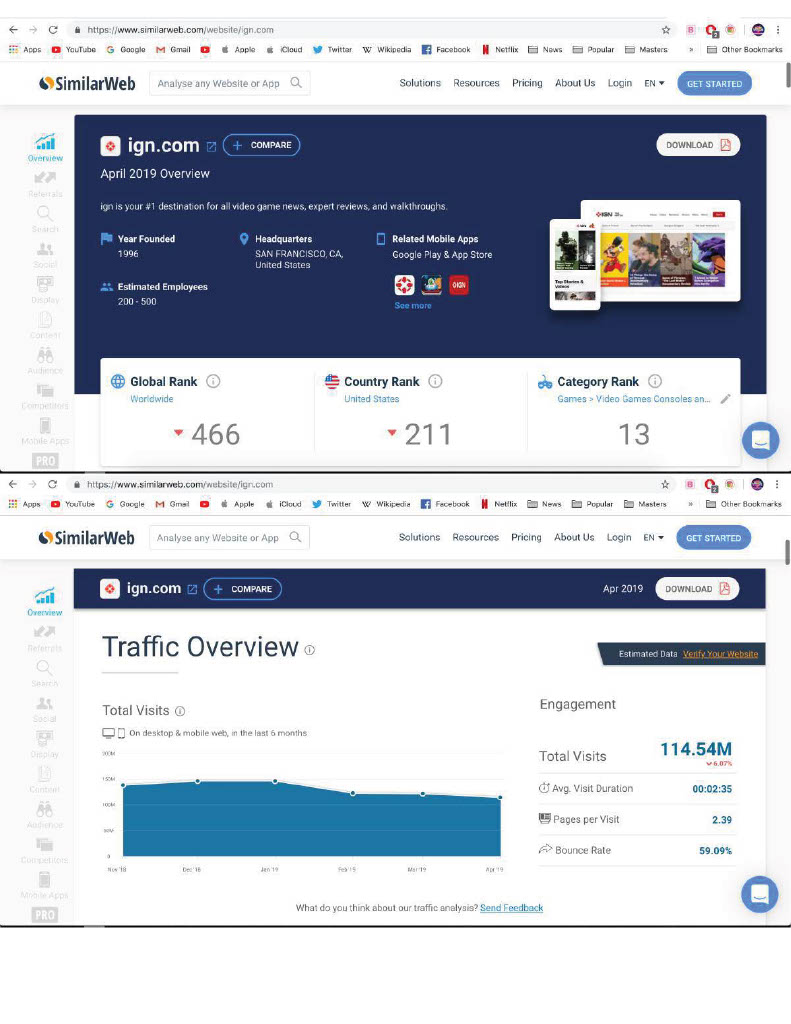The image size is (791, 1024).
Task: Click See more under related mobile apps
Action: click(413, 306)
